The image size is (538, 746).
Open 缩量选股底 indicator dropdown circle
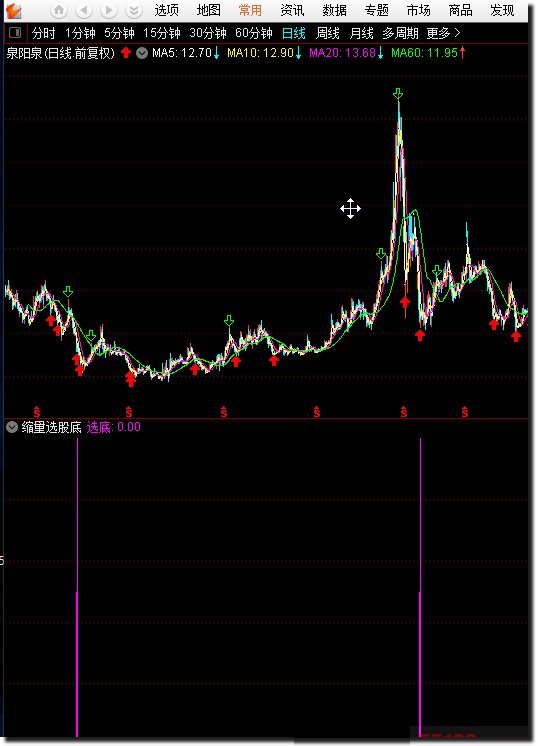coord(12,427)
